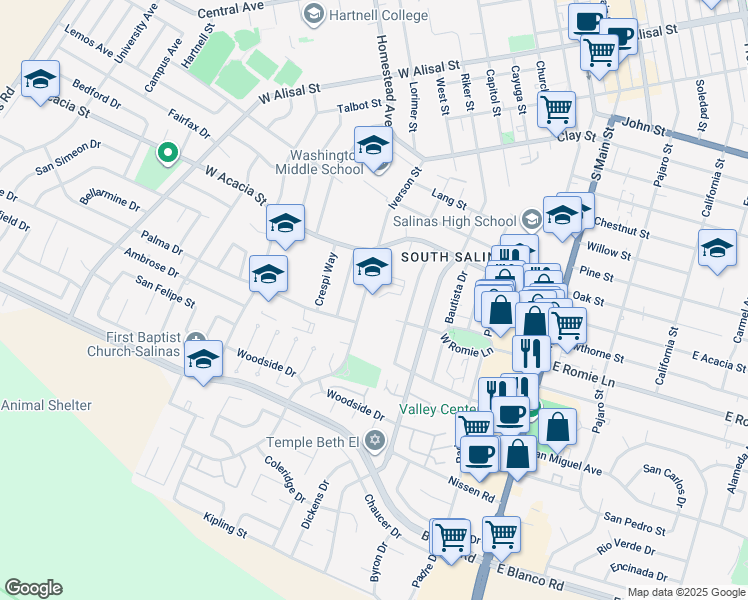Click the Salinas High School place icon
The height and width of the screenshot is (600, 748).
[x=530, y=220]
